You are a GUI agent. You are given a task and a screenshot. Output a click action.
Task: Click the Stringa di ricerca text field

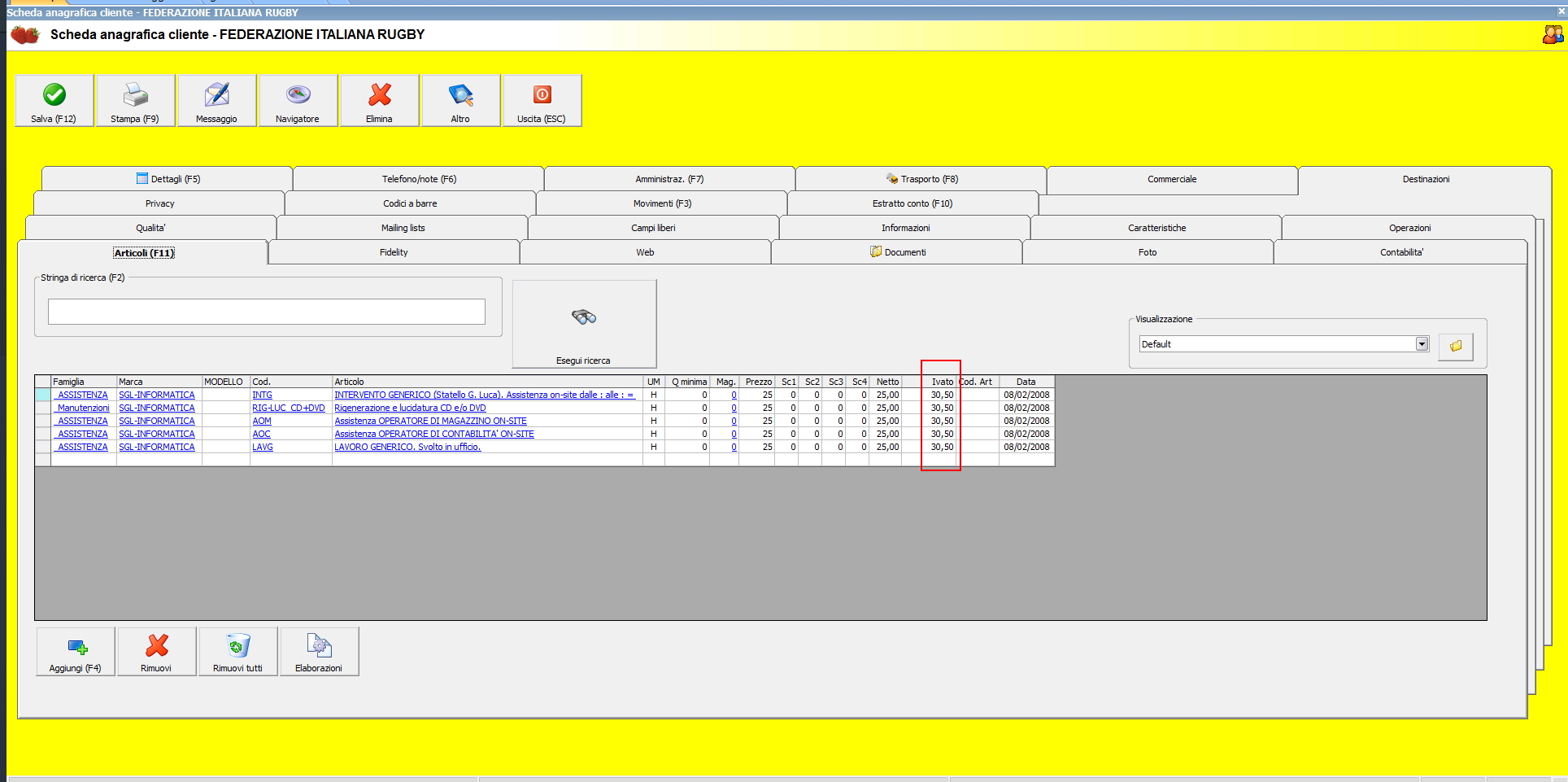tap(267, 312)
